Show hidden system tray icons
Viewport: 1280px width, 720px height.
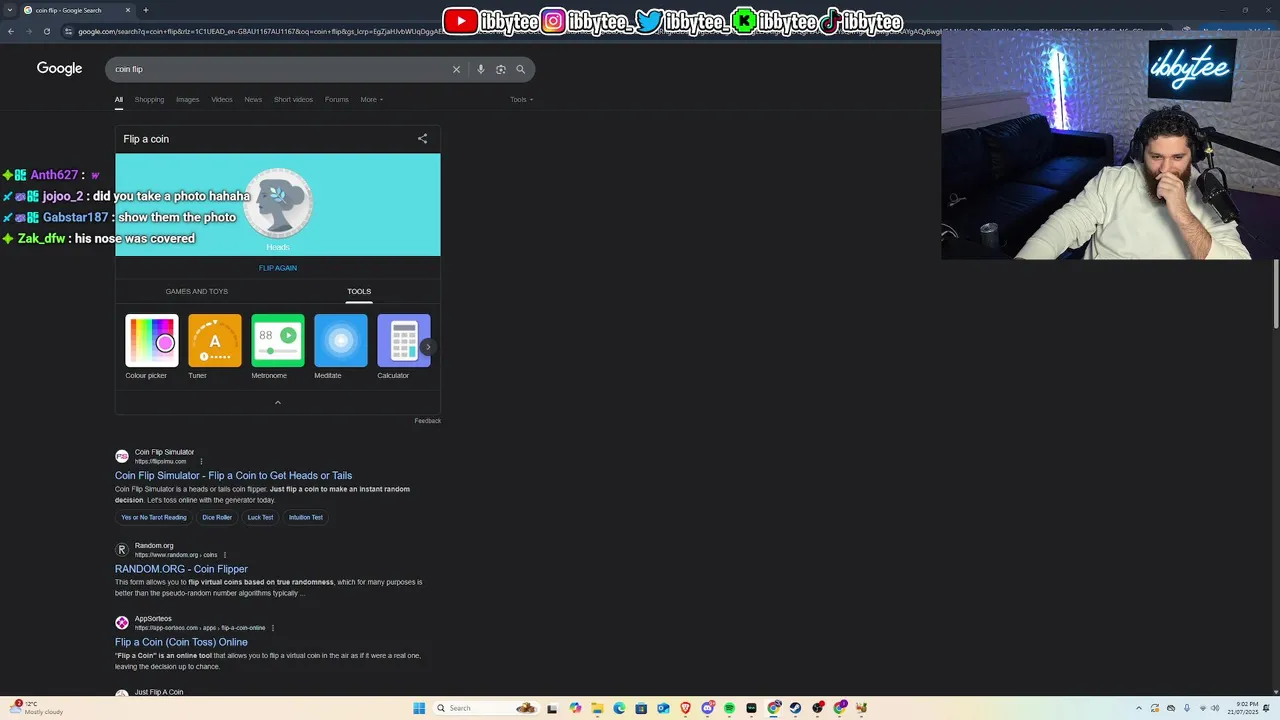(x=1138, y=708)
